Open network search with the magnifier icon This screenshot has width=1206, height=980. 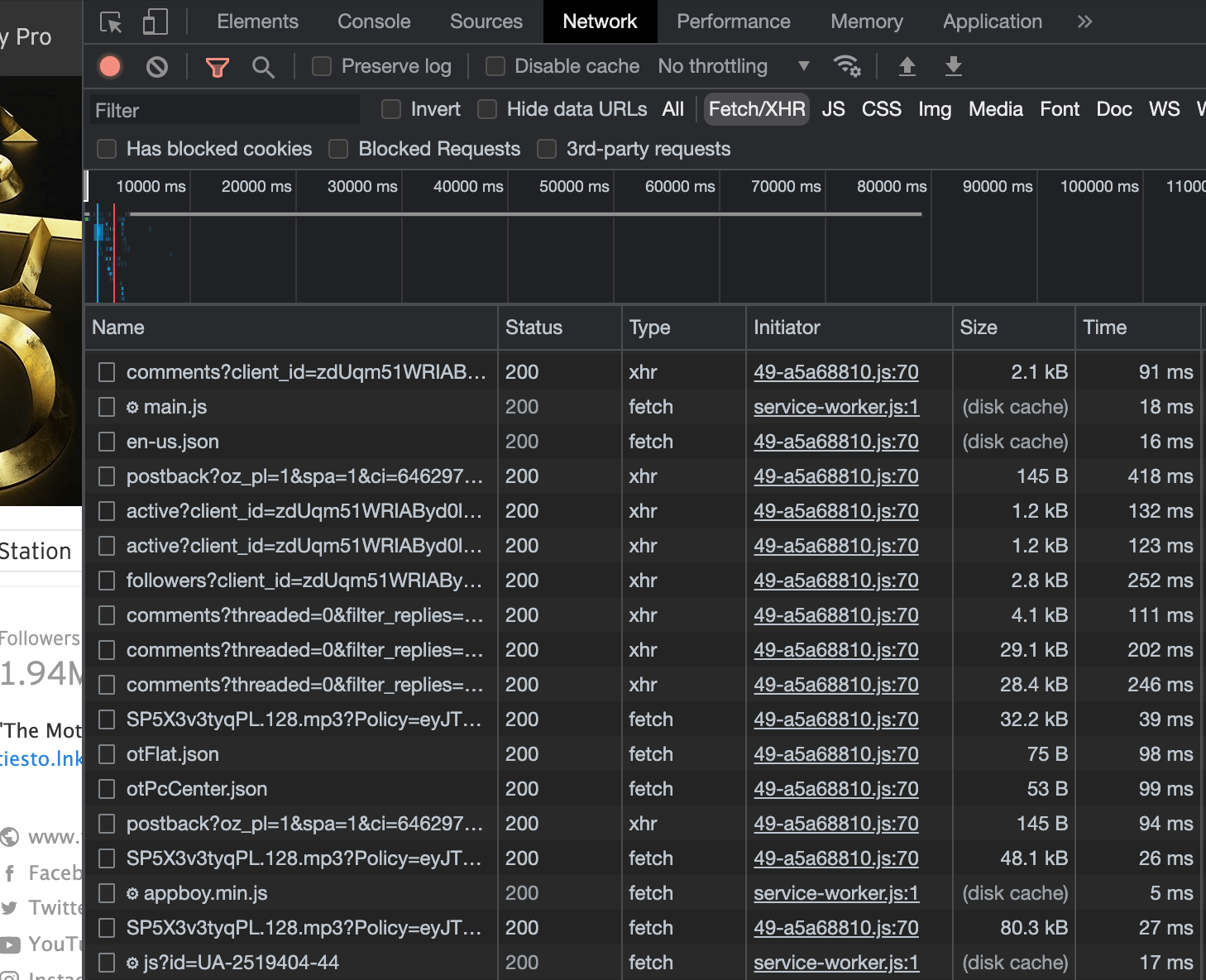click(x=263, y=66)
